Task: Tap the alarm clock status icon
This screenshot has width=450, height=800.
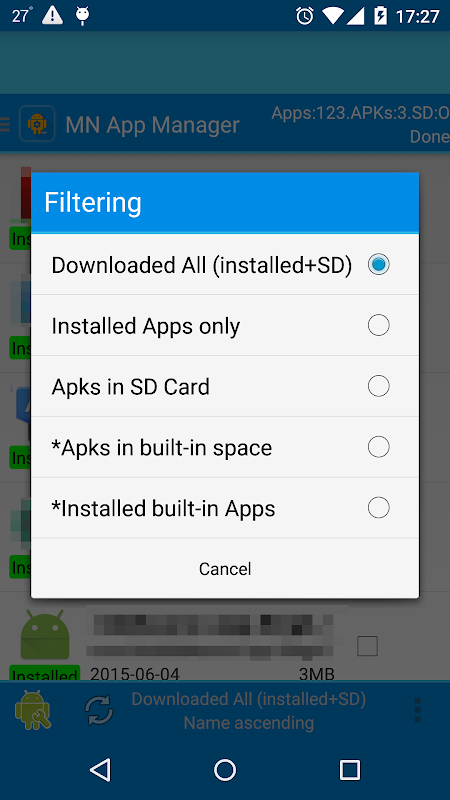Action: tap(305, 16)
